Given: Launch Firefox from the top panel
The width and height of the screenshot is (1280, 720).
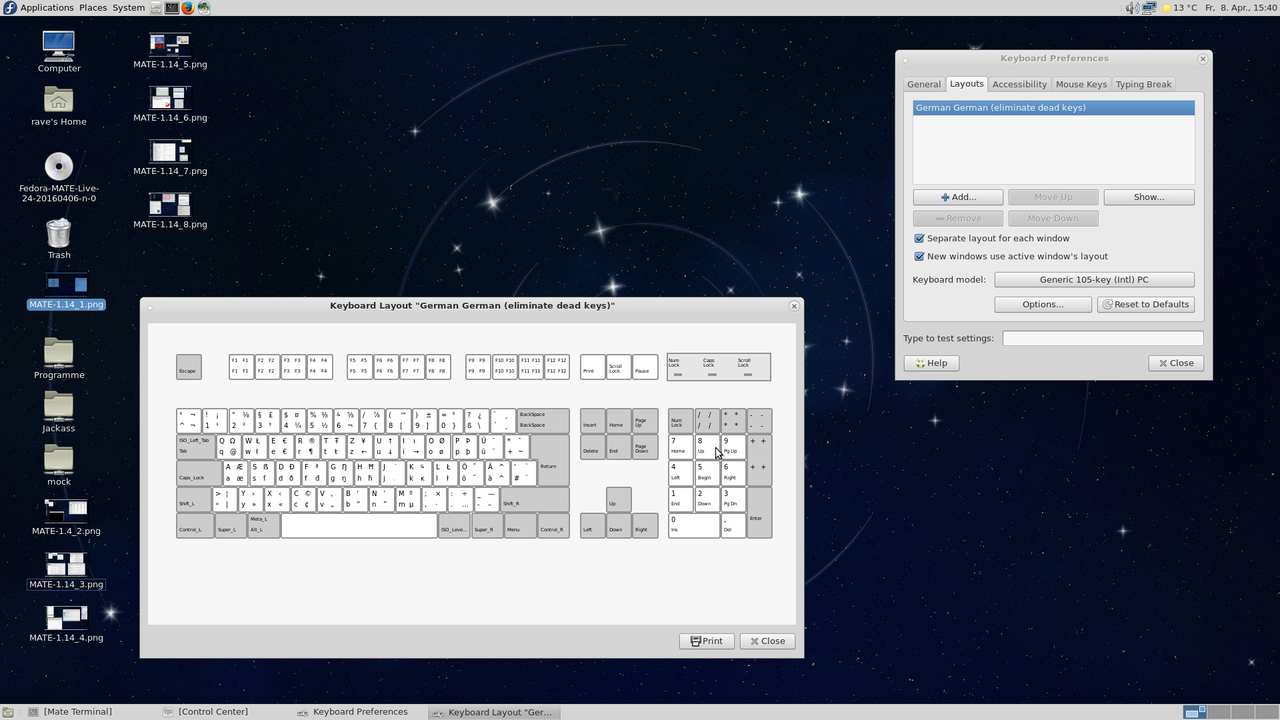Looking at the screenshot, I should click(188, 8).
